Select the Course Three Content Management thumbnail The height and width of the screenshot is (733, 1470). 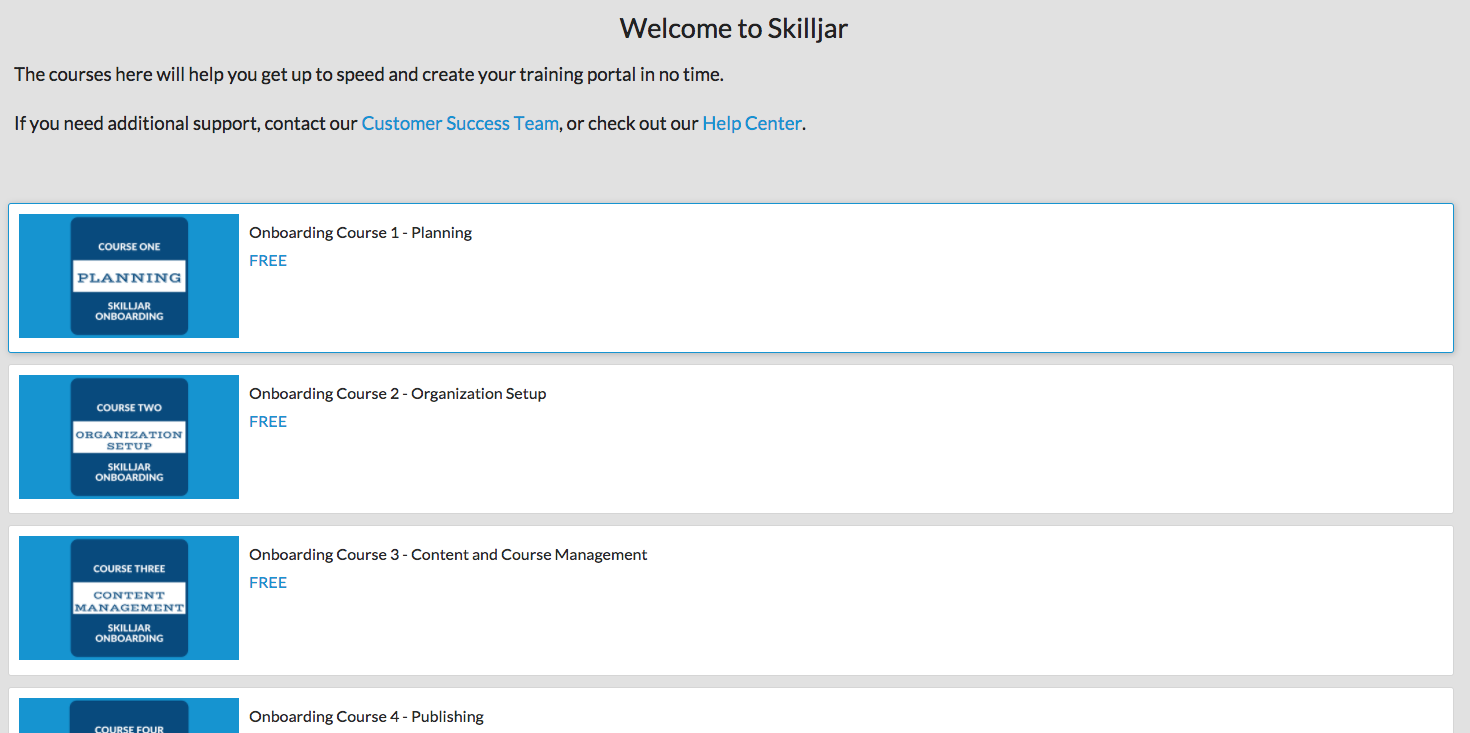[x=129, y=598]
